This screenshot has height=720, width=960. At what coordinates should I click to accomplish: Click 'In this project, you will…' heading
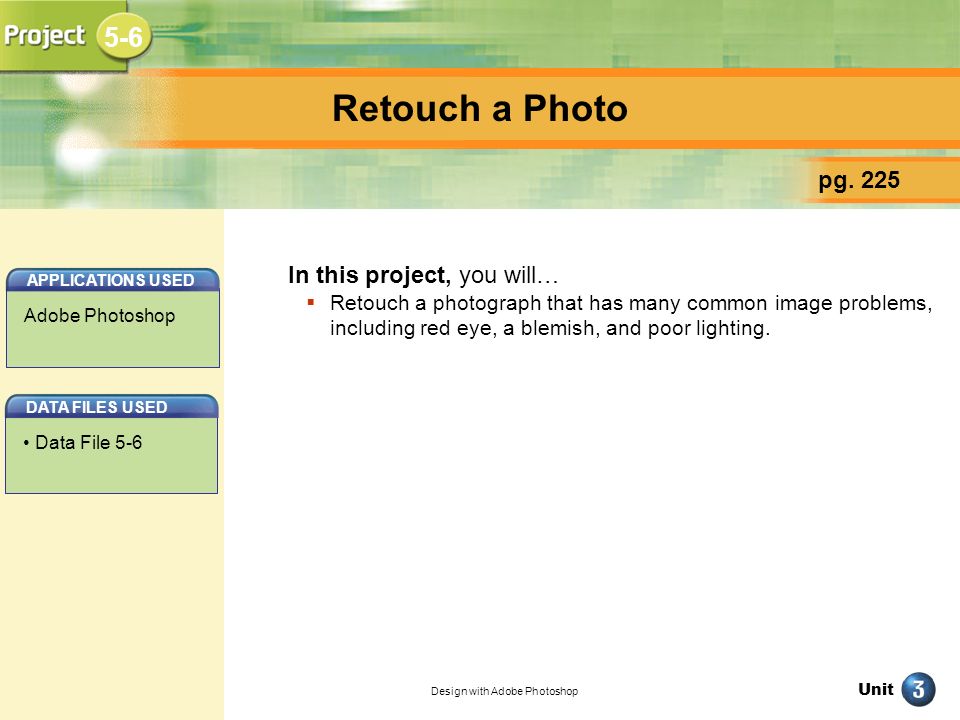[x=423, y=275]
